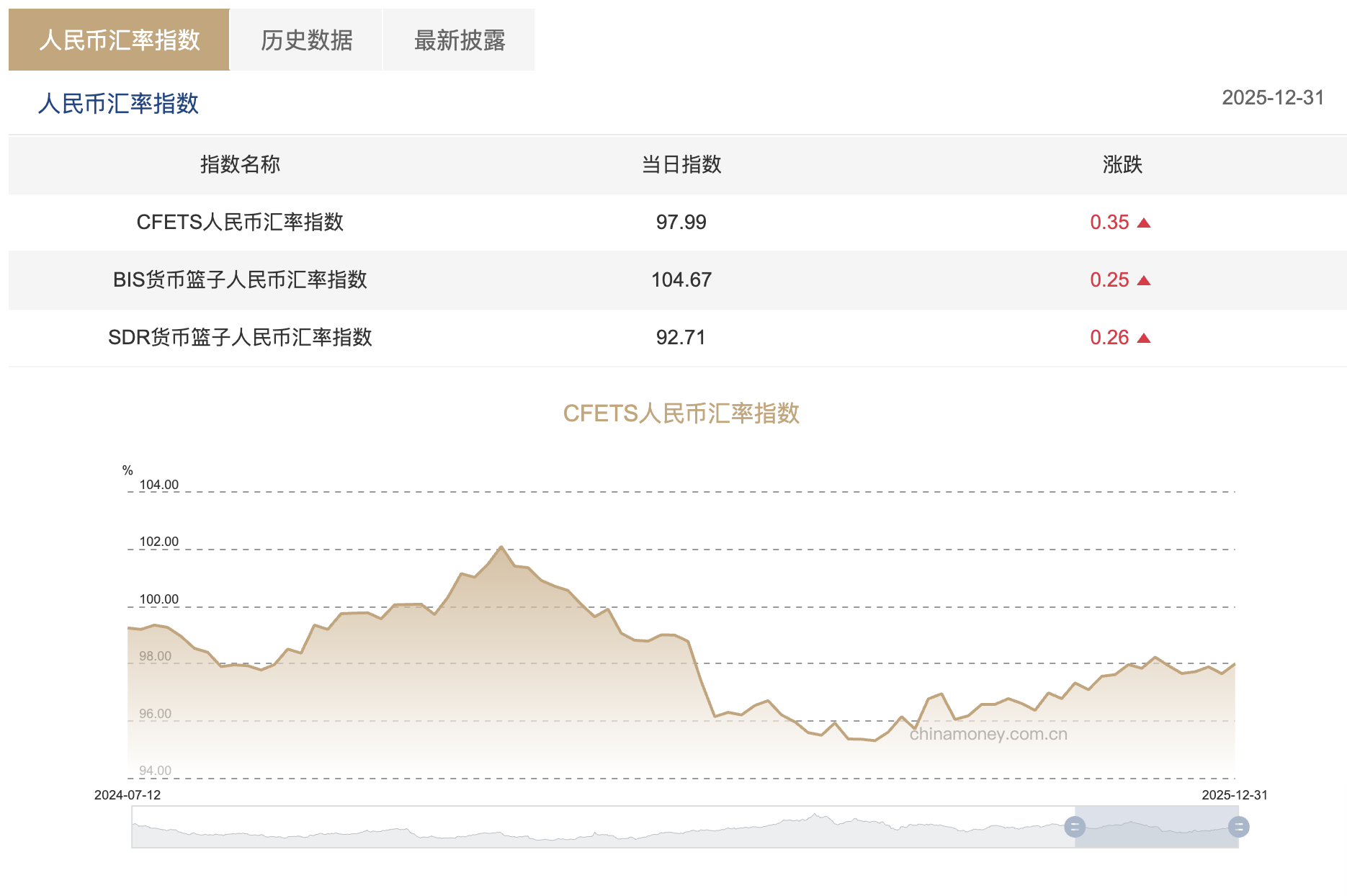Click the BIS货币篮子人民币汇率指数 row name
The width and height of the screenshot is (1347, 896).
point(241,279)
